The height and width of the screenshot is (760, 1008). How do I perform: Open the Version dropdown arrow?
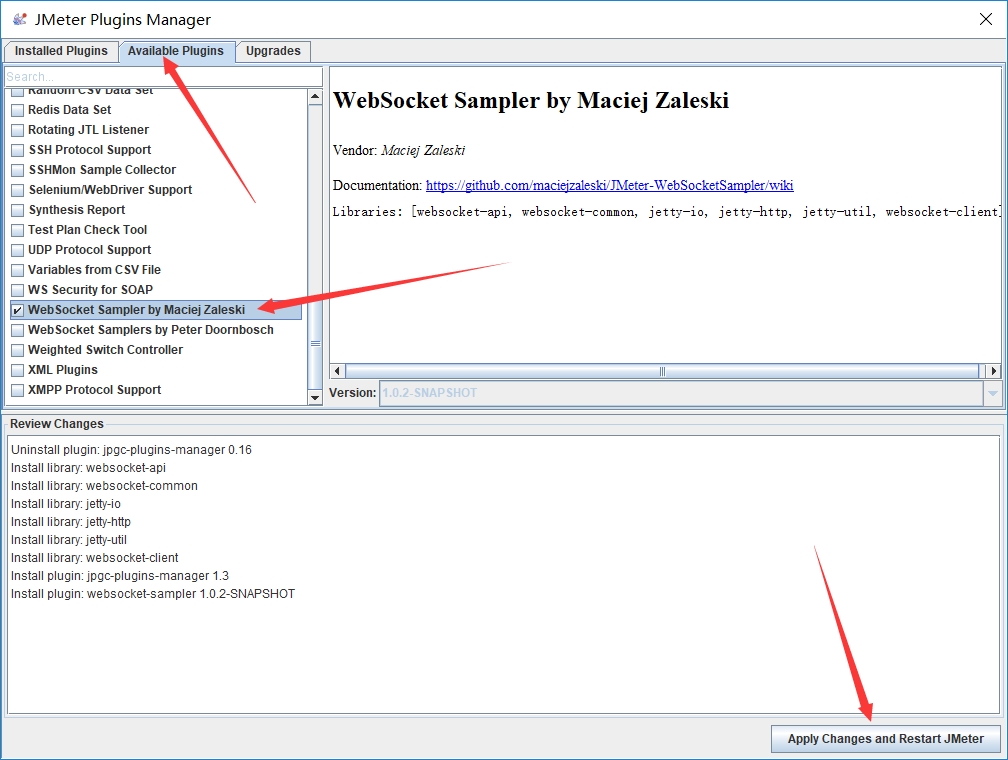click(x=993, y=393)
